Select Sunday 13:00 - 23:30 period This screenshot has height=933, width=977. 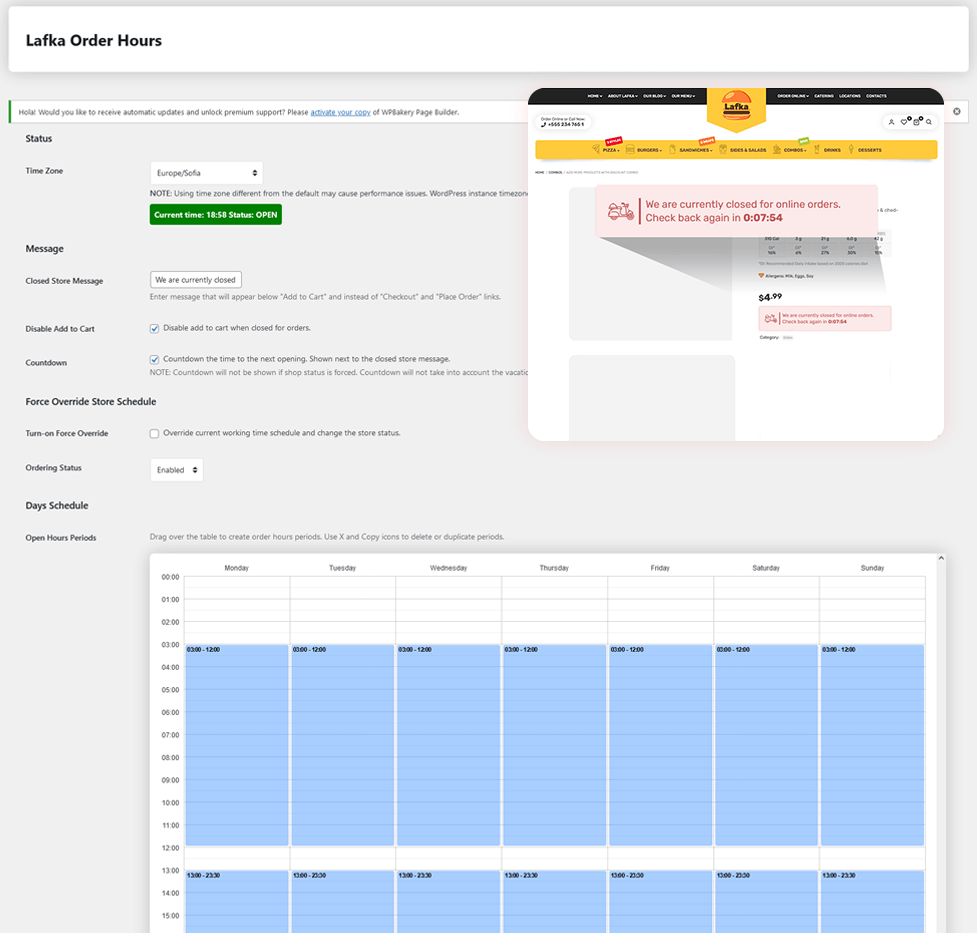pos(872,902)
